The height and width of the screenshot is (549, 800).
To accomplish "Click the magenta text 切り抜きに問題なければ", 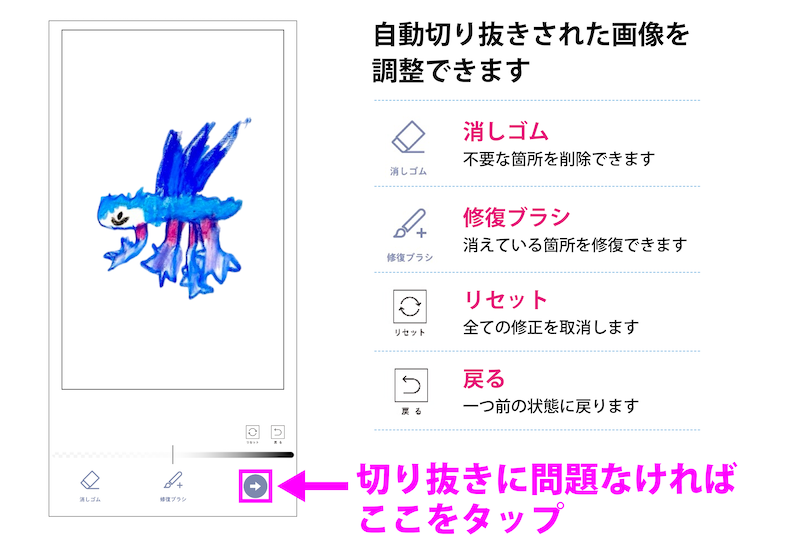I will tap(546, 479).
